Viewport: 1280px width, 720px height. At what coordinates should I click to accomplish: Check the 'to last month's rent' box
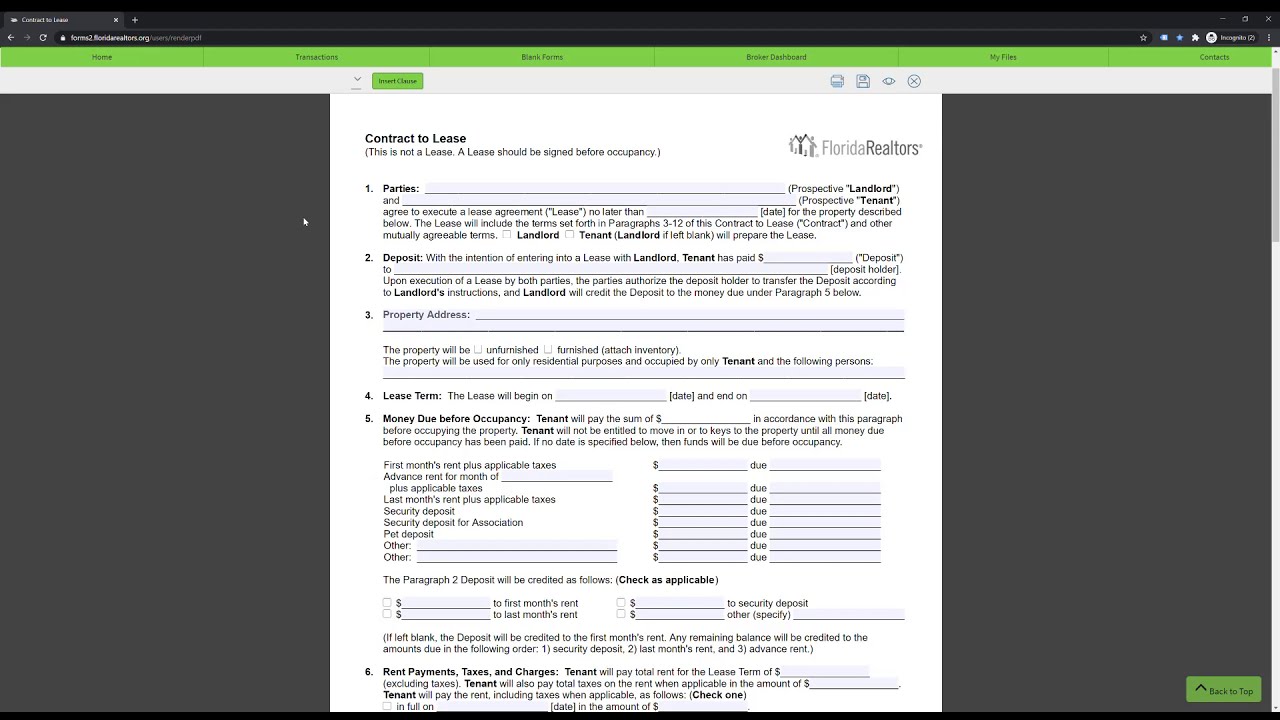point(387,614)
